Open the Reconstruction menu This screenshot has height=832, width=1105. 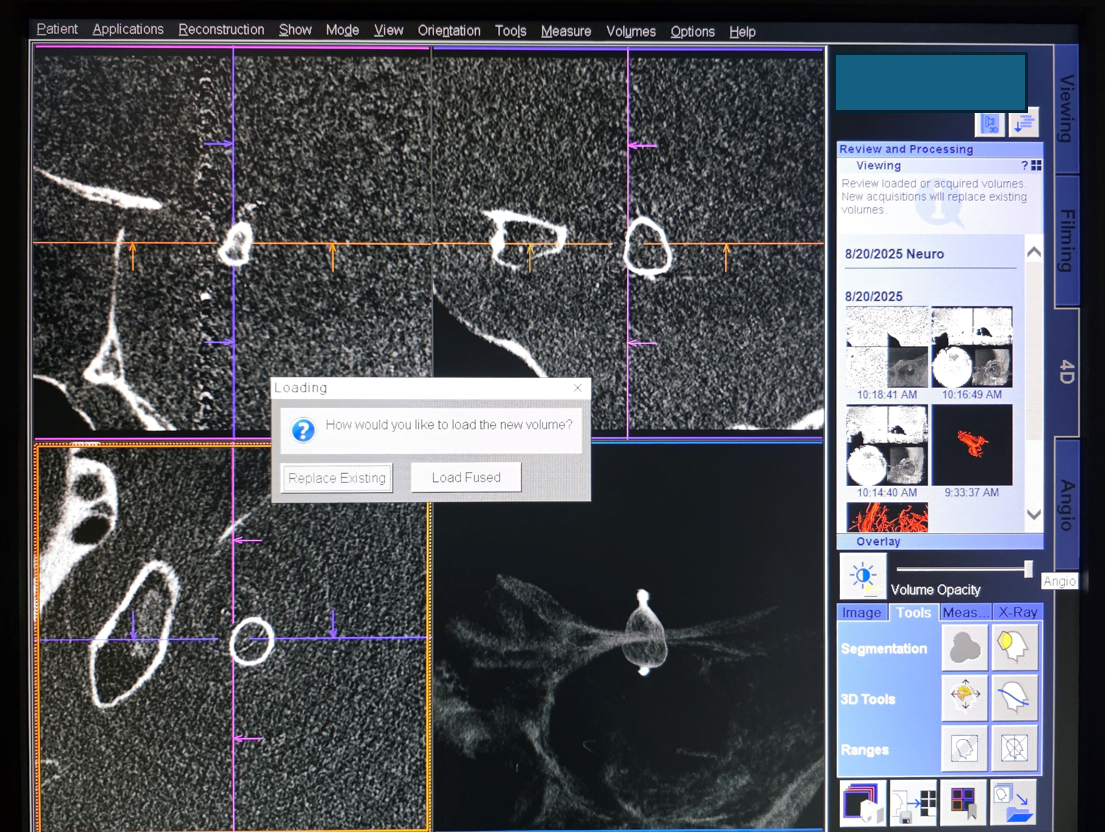[x=221, y=30]
